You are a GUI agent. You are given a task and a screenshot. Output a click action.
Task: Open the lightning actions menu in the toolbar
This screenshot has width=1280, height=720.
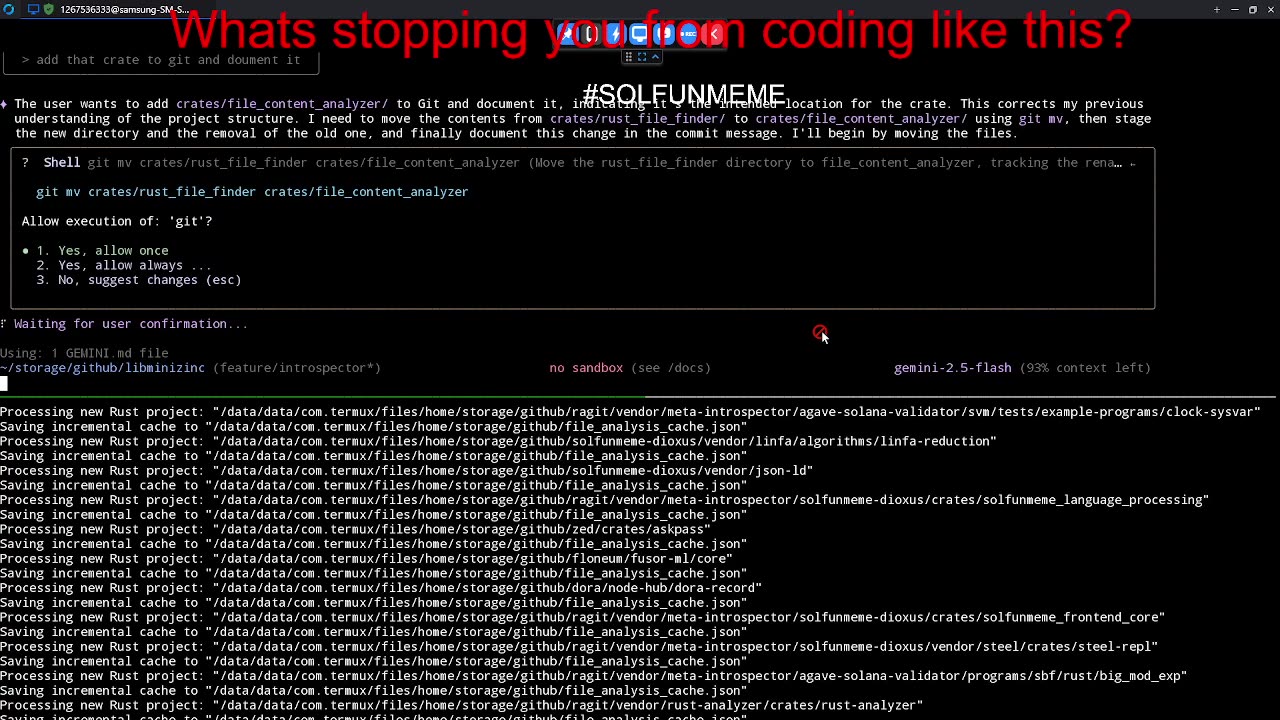coord(615,34)
